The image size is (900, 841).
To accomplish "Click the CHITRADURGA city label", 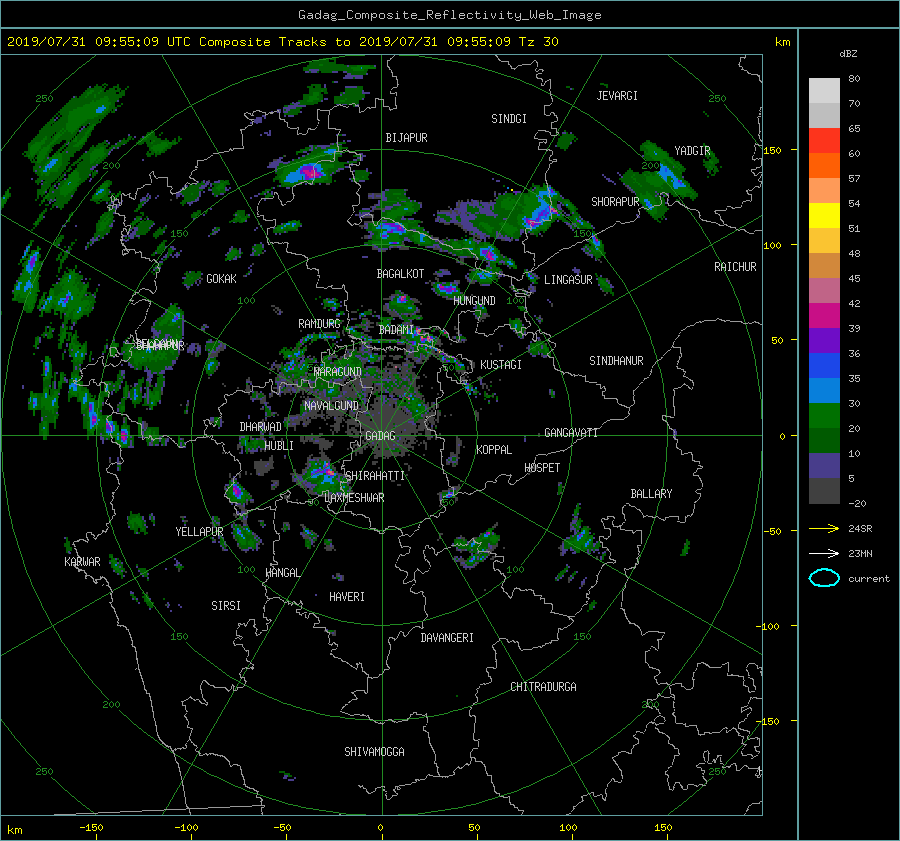I will click(x=544, y=687).
